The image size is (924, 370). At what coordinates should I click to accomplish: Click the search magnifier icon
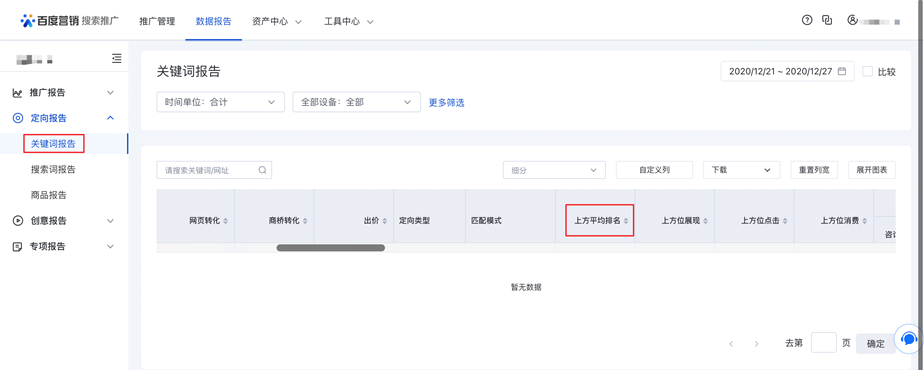[x=262, y=170]
